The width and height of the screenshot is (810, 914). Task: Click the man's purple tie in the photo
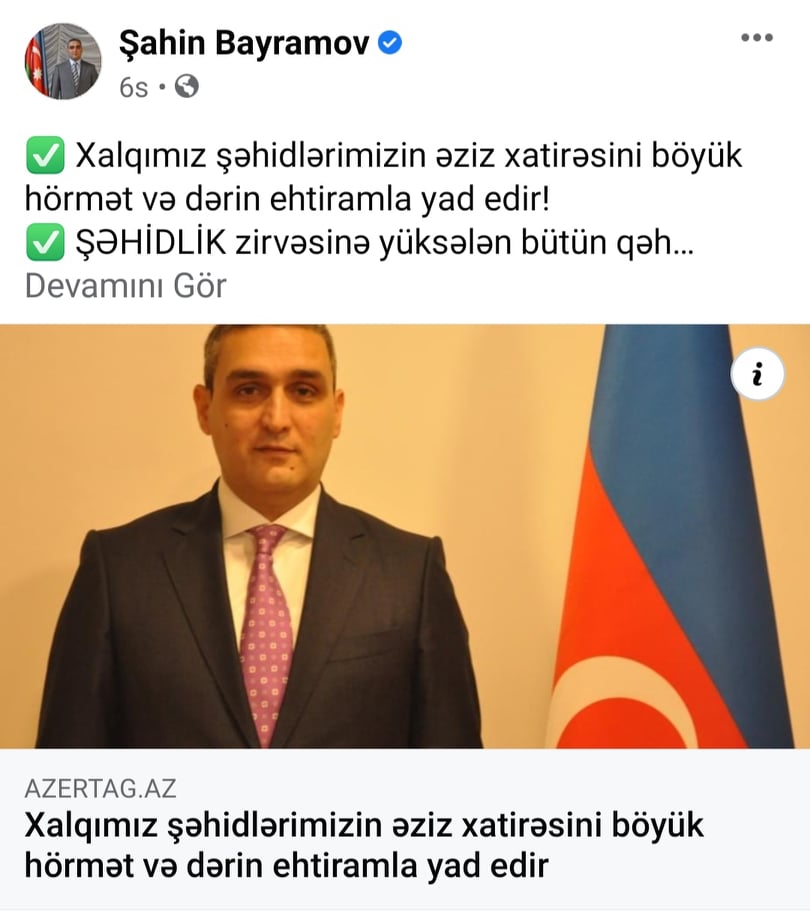click(x=266, y=632)
